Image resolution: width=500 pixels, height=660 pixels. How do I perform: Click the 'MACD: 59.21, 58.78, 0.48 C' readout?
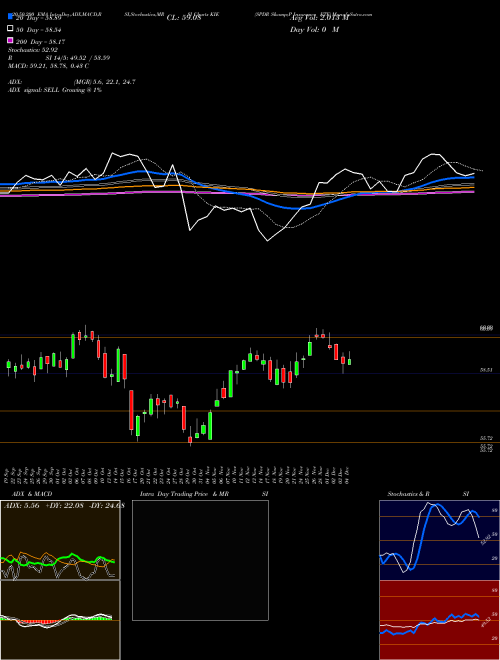click(x=48, y=66)
